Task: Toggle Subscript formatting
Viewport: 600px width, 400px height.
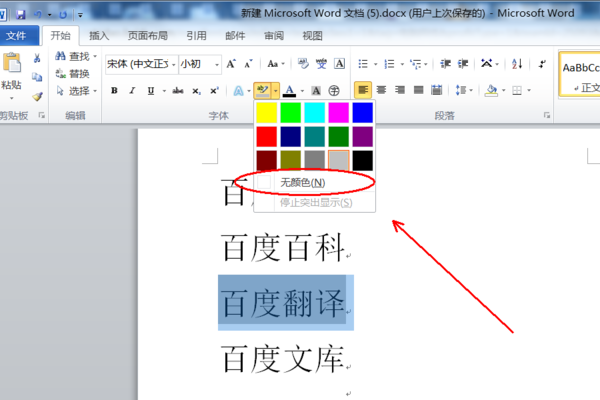Action: [196, 91]
